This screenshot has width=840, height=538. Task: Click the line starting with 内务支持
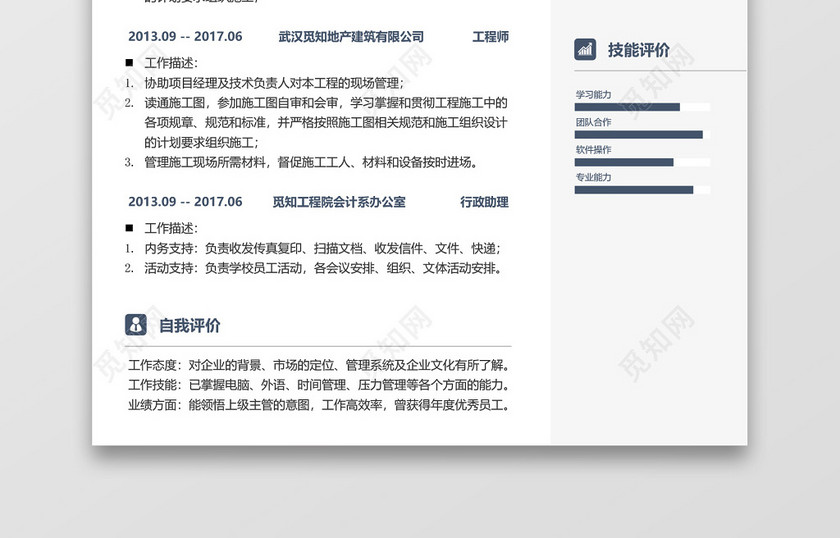tap(322, 249)
